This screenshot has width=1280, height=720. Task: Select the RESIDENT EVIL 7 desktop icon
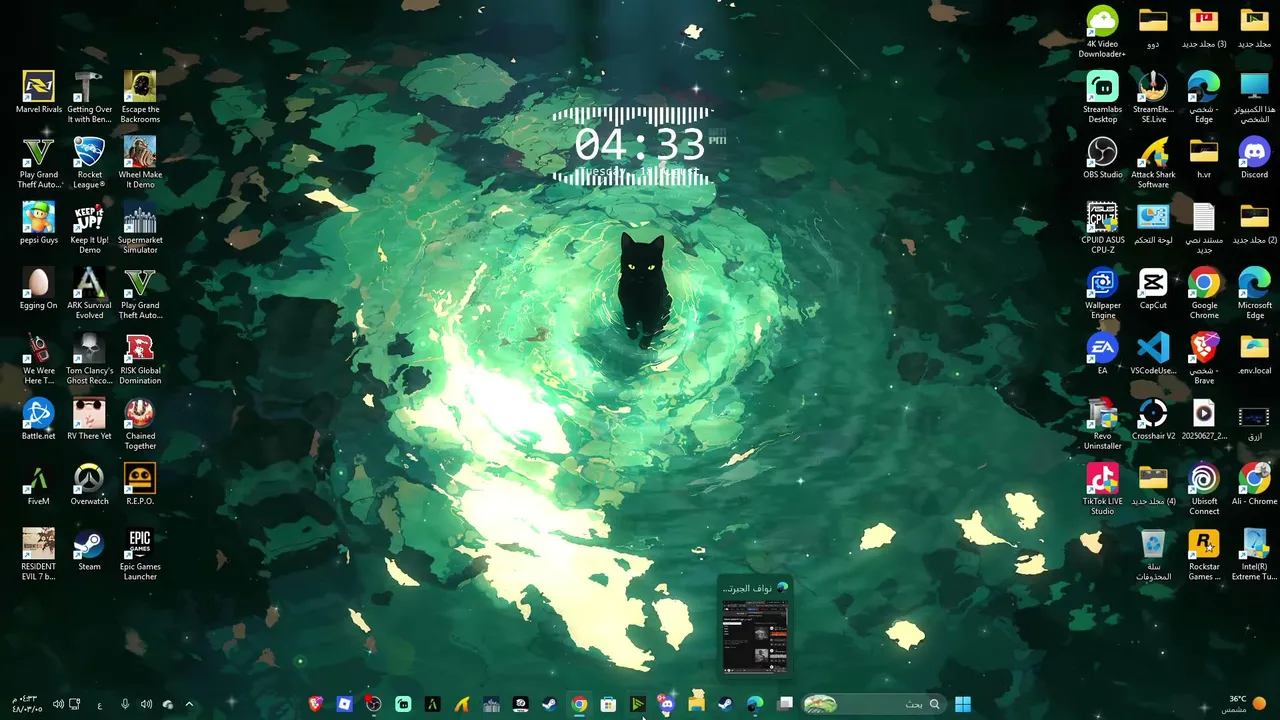39,555
